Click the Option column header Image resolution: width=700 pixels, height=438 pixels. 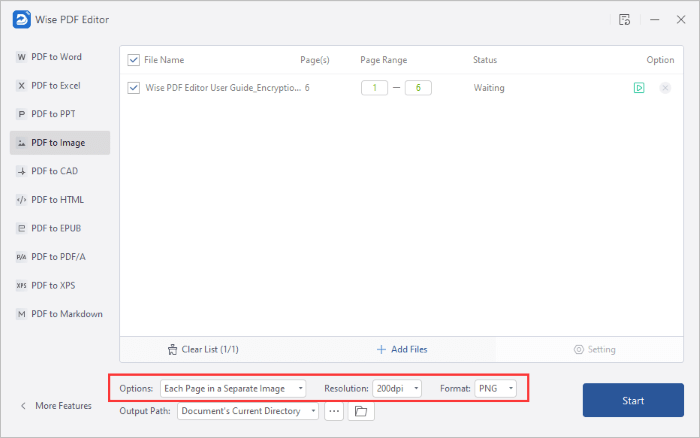coord(660,60)
